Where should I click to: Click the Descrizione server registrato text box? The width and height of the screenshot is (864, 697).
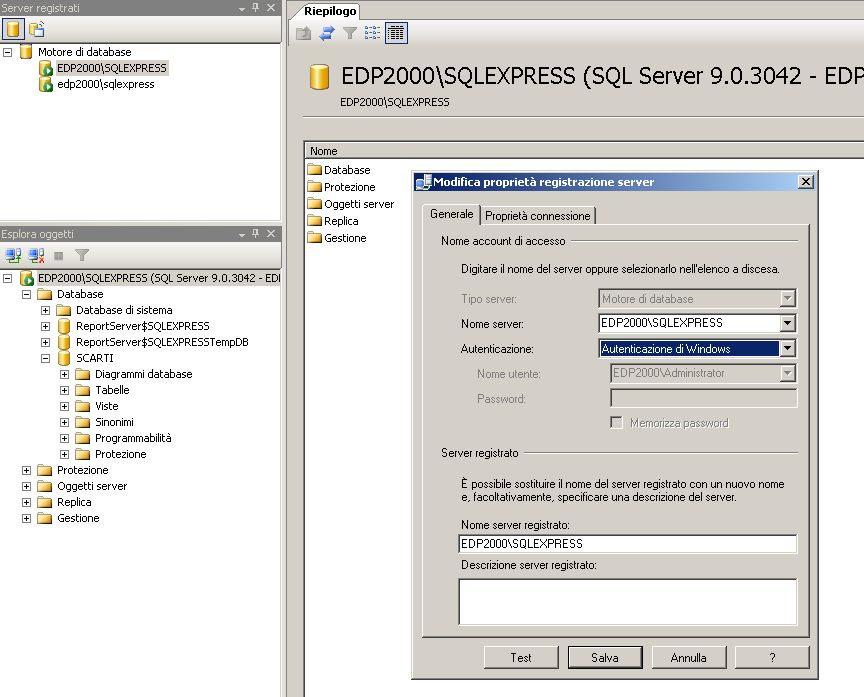628,602
